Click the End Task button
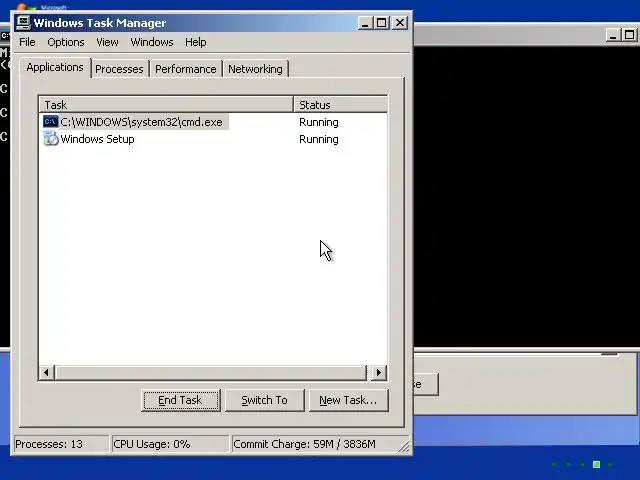640x480 pixels. [x=180, y=400]
